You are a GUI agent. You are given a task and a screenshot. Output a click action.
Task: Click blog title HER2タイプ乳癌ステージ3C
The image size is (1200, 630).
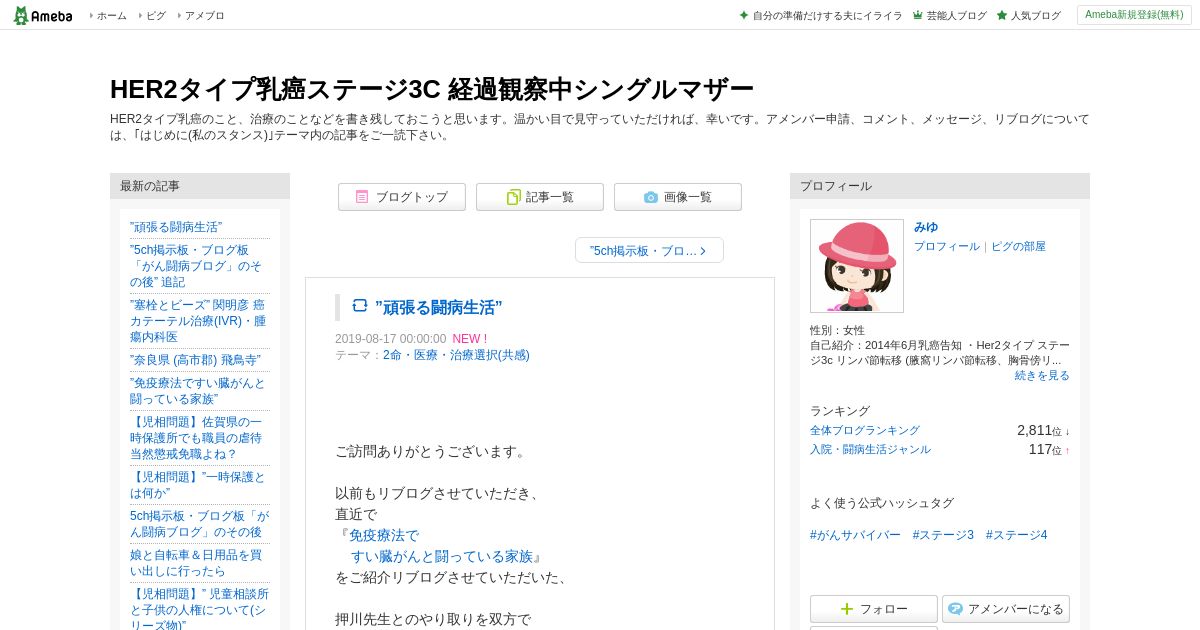pyautogui.click(x=432, y=89)
